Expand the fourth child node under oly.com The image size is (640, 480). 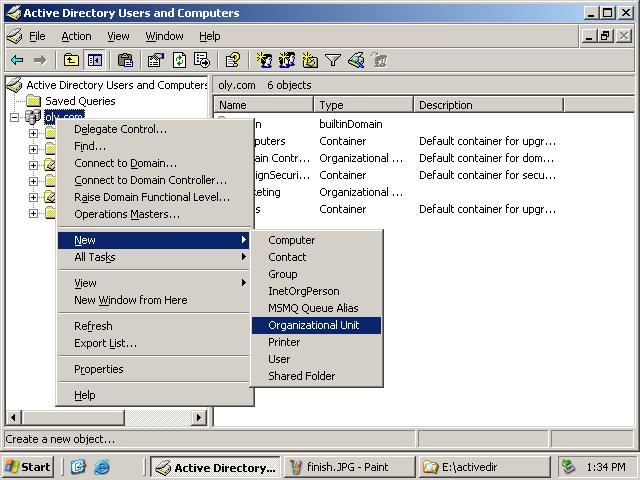click(33, 181)
